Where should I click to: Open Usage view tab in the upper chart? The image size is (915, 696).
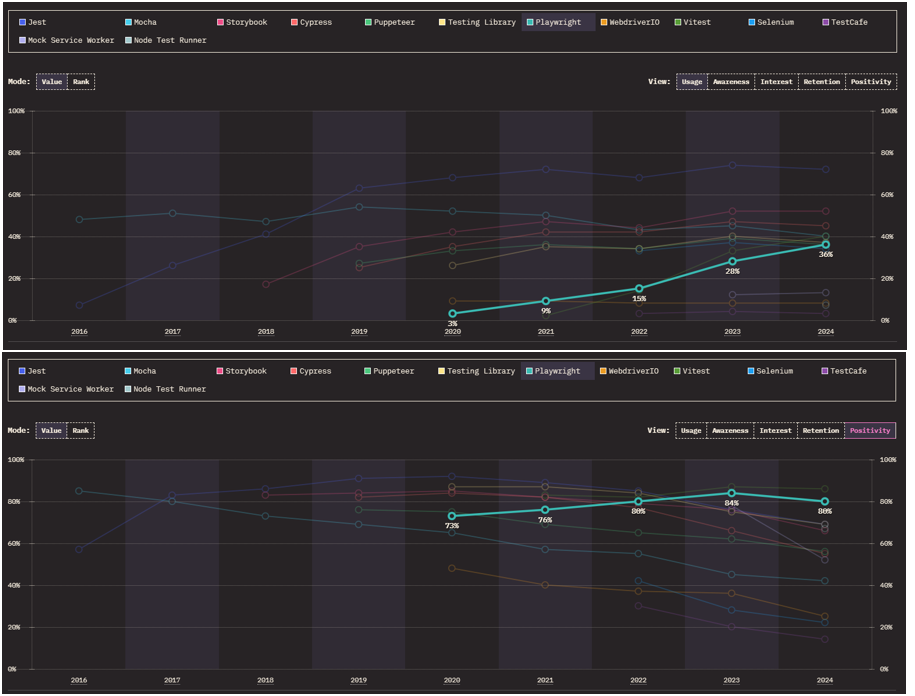[692, 82]
